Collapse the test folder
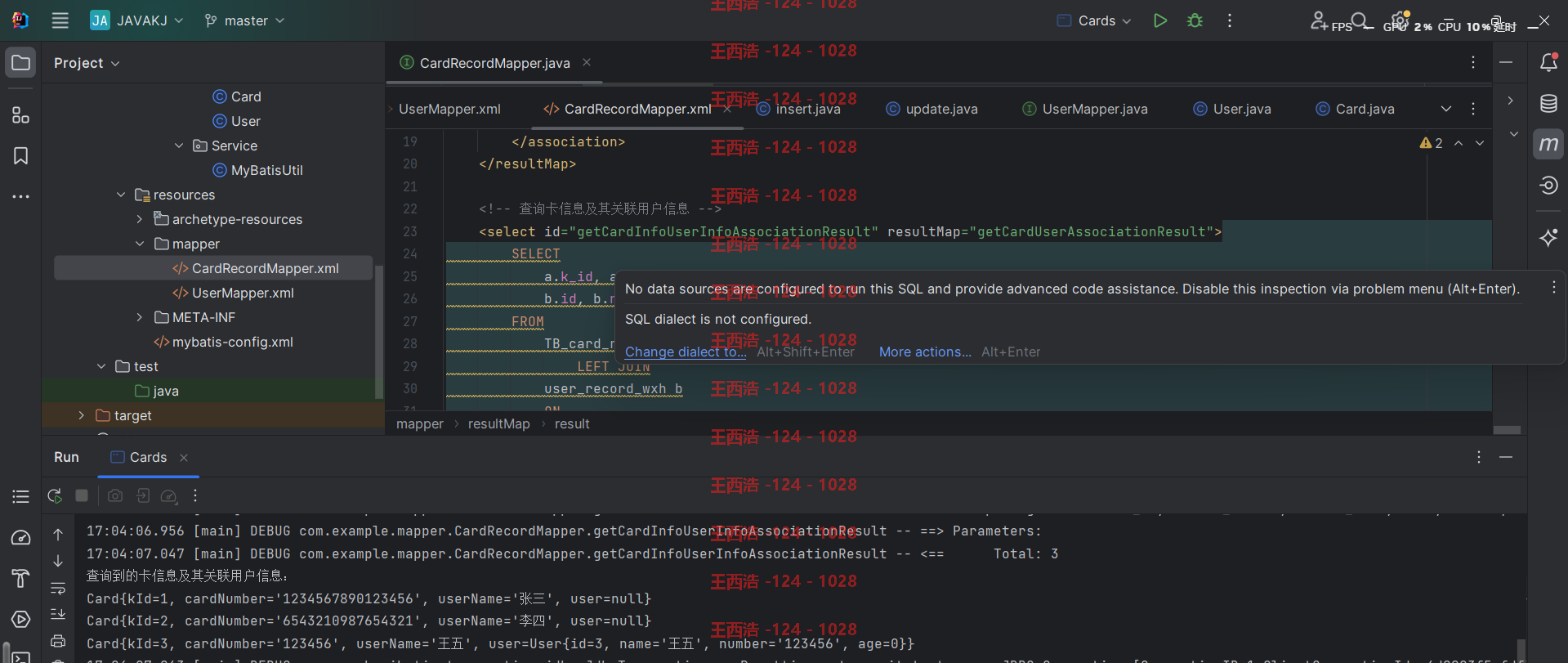Viewport: 1568px width, 663px height. [x=101, y=366]
